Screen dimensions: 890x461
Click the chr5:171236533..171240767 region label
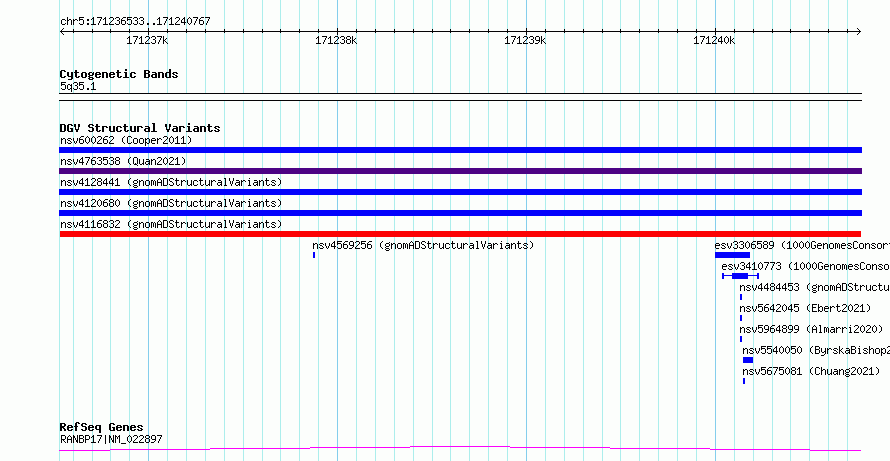click(135, 22)
